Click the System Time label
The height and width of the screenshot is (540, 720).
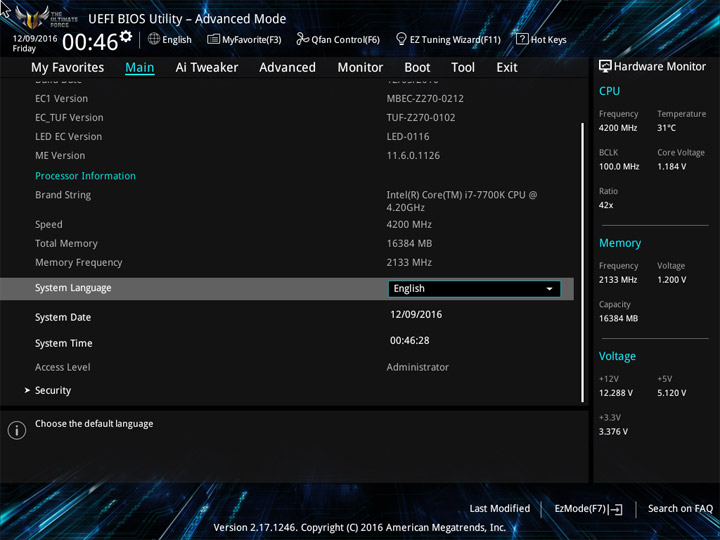[64, 343]
